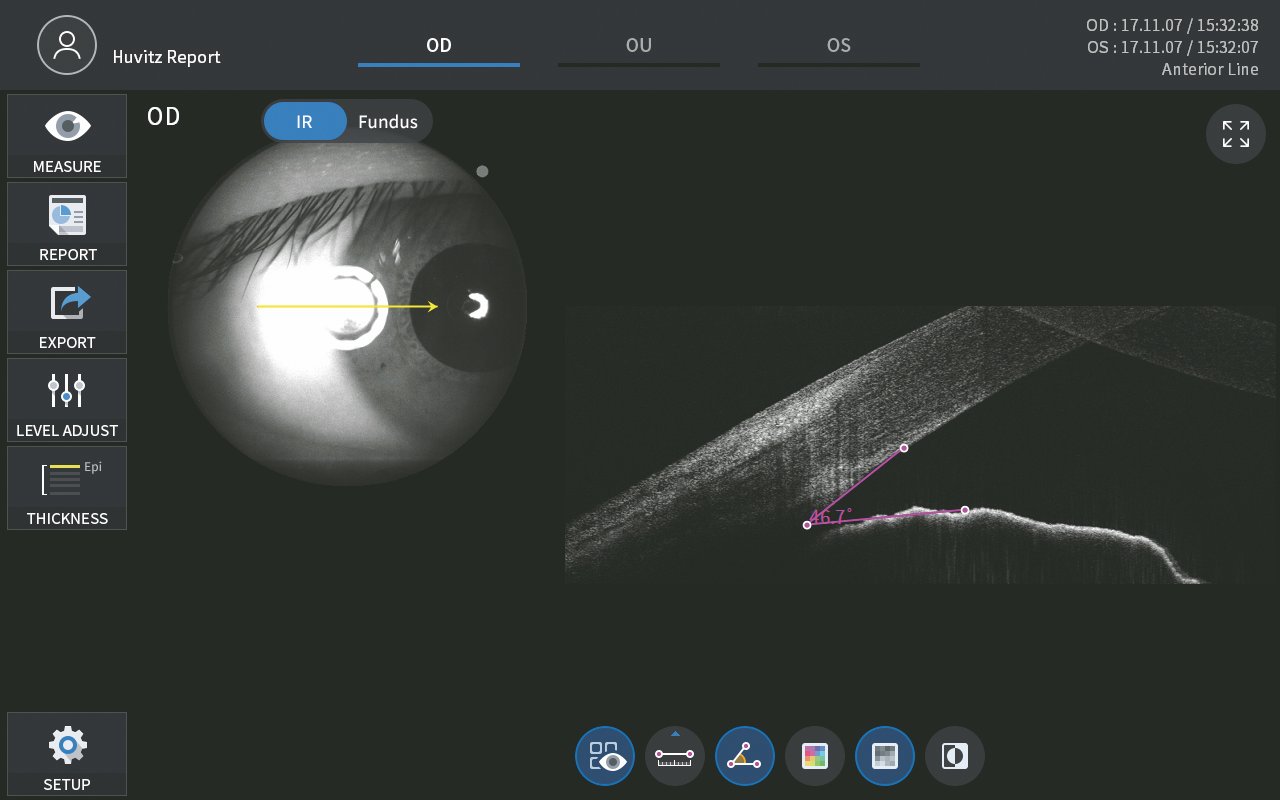Open the THICKNESS Epi layer tool

coord(67,488)
